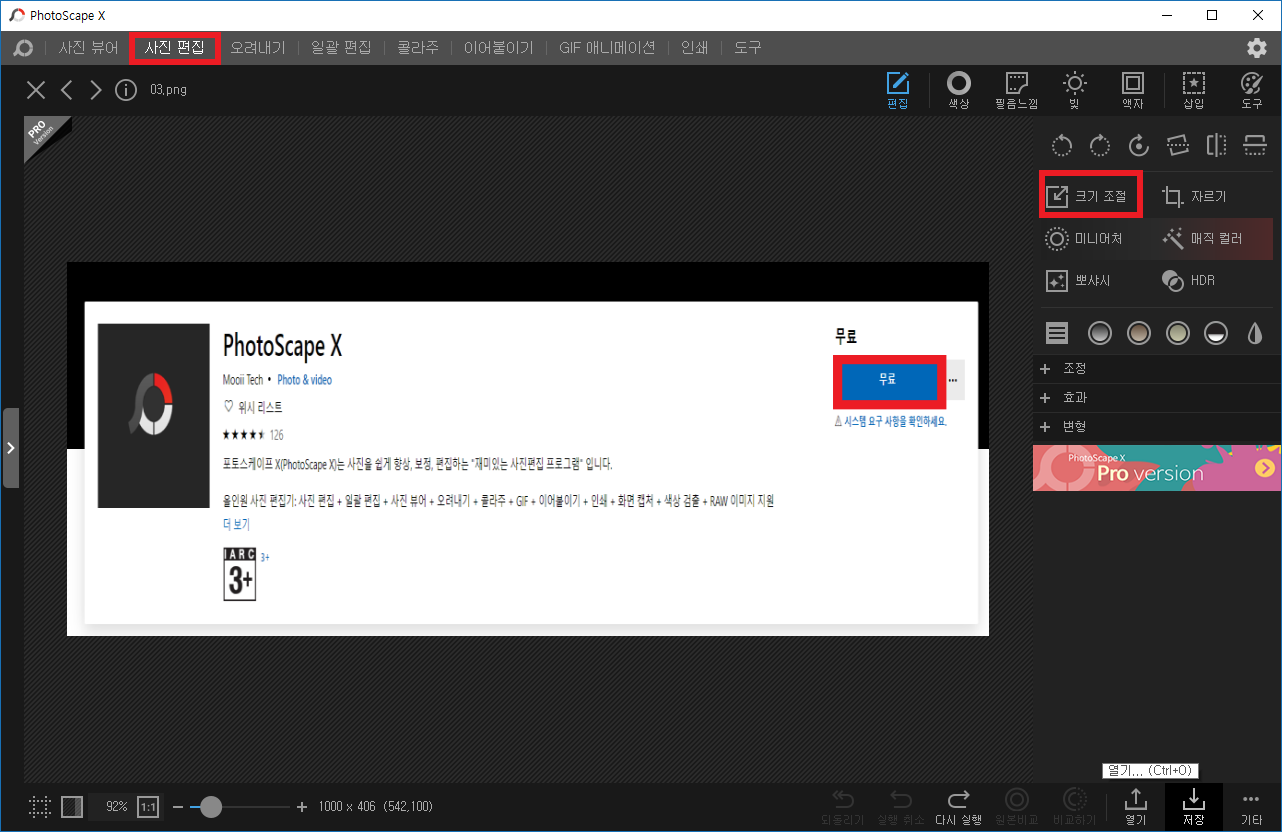Apply 매직 컬러 magic color
This screenshot has height=832, width=1282.
point(1203,239)
